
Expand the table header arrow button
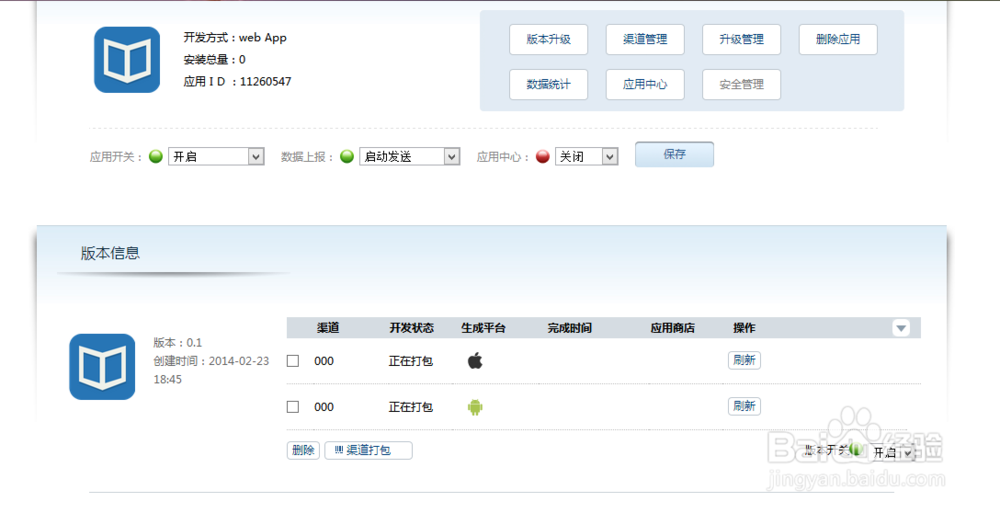(x=901, y=328)
